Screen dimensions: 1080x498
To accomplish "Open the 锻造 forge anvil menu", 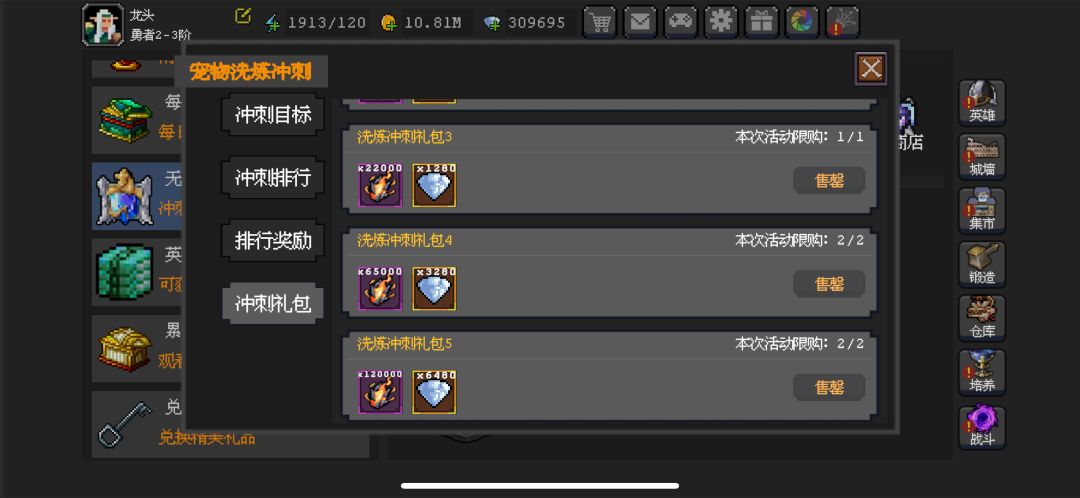I will (x=982, y=264).
